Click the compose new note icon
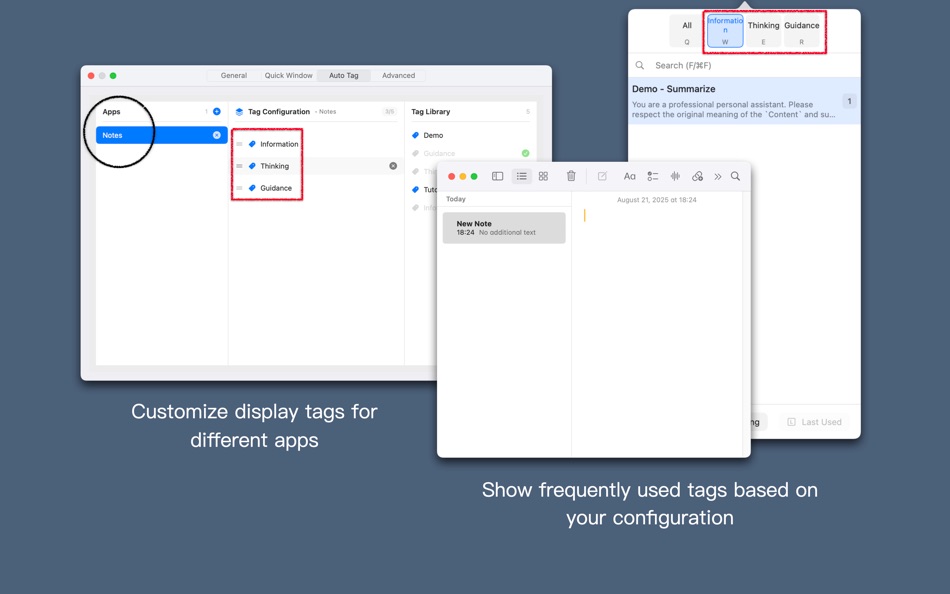This screenshot has width=950, height=594. tap(602, 176)
